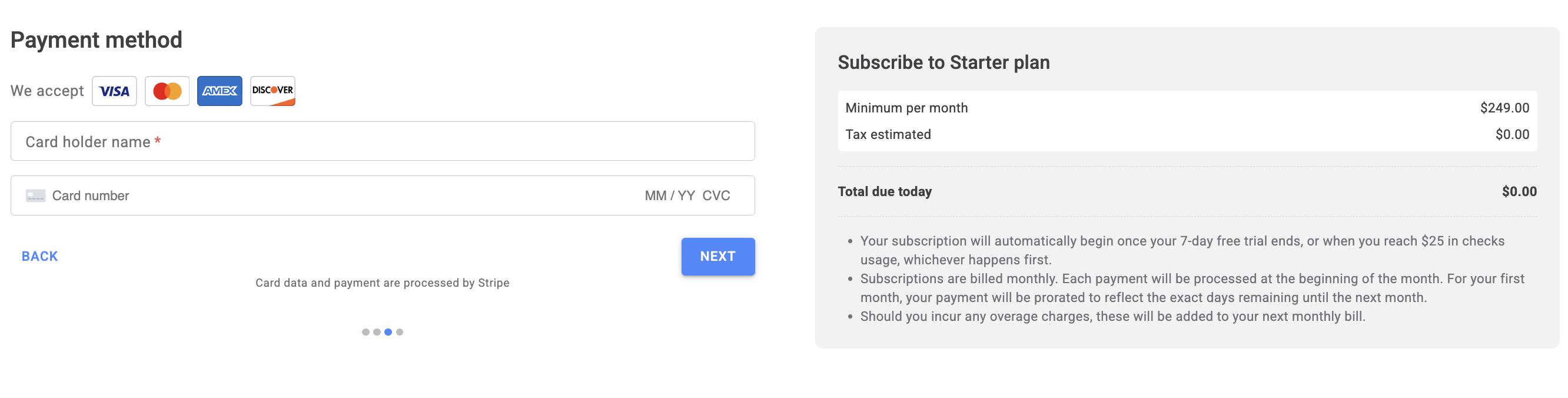
Task: Focus the Card holder name field
Action: click(x=382, y=142)
